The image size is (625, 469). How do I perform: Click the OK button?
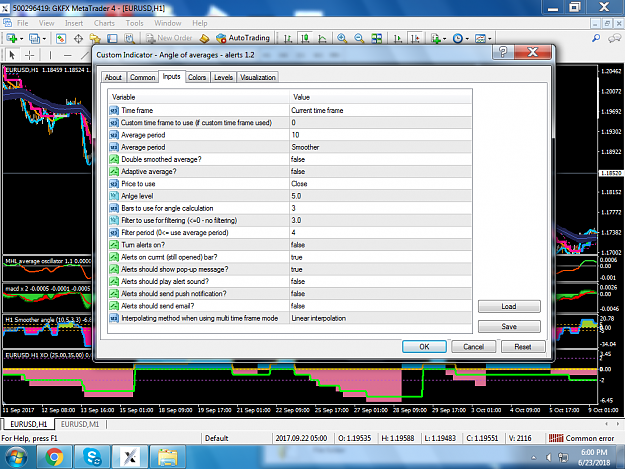pyautogui.click(x=424, y=347)
